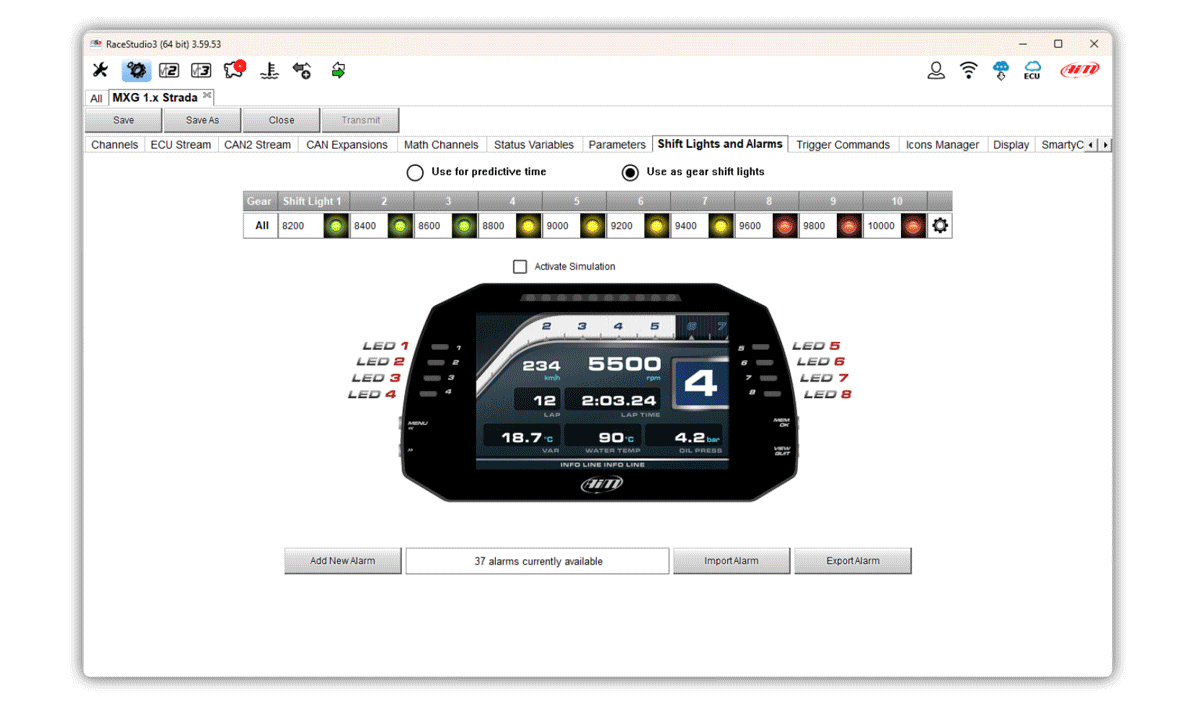Click the green arrows device icon

coord(338,70)
